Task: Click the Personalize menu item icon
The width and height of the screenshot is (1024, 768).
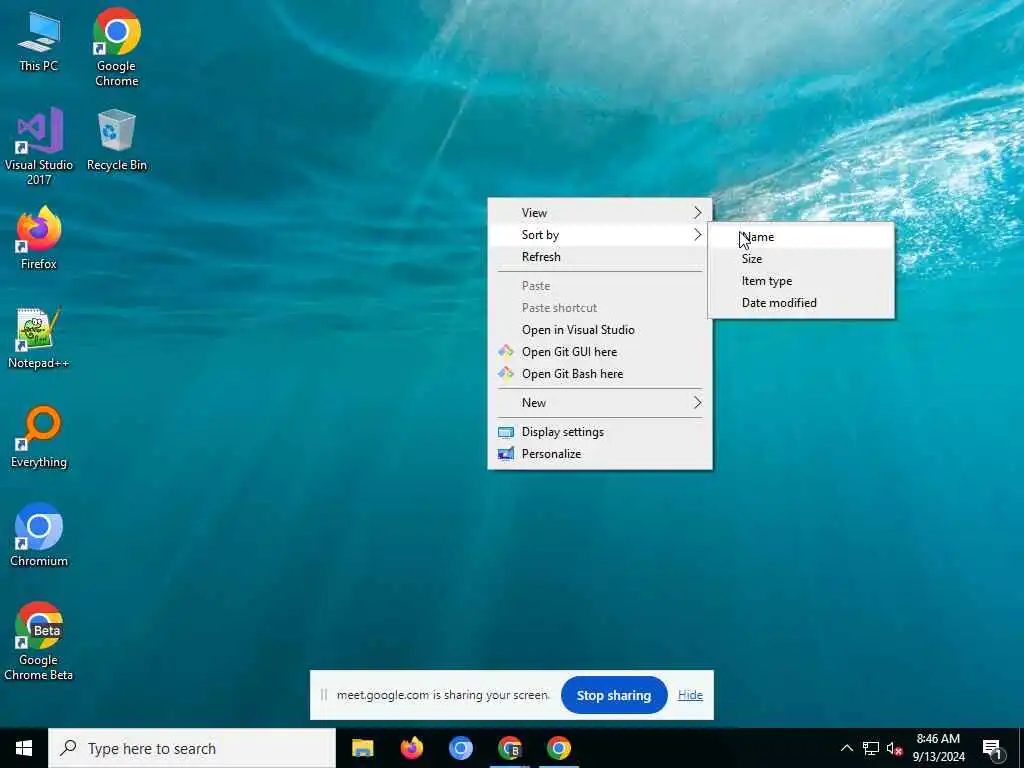Action: pyautogui.click(x=505, y=454)
